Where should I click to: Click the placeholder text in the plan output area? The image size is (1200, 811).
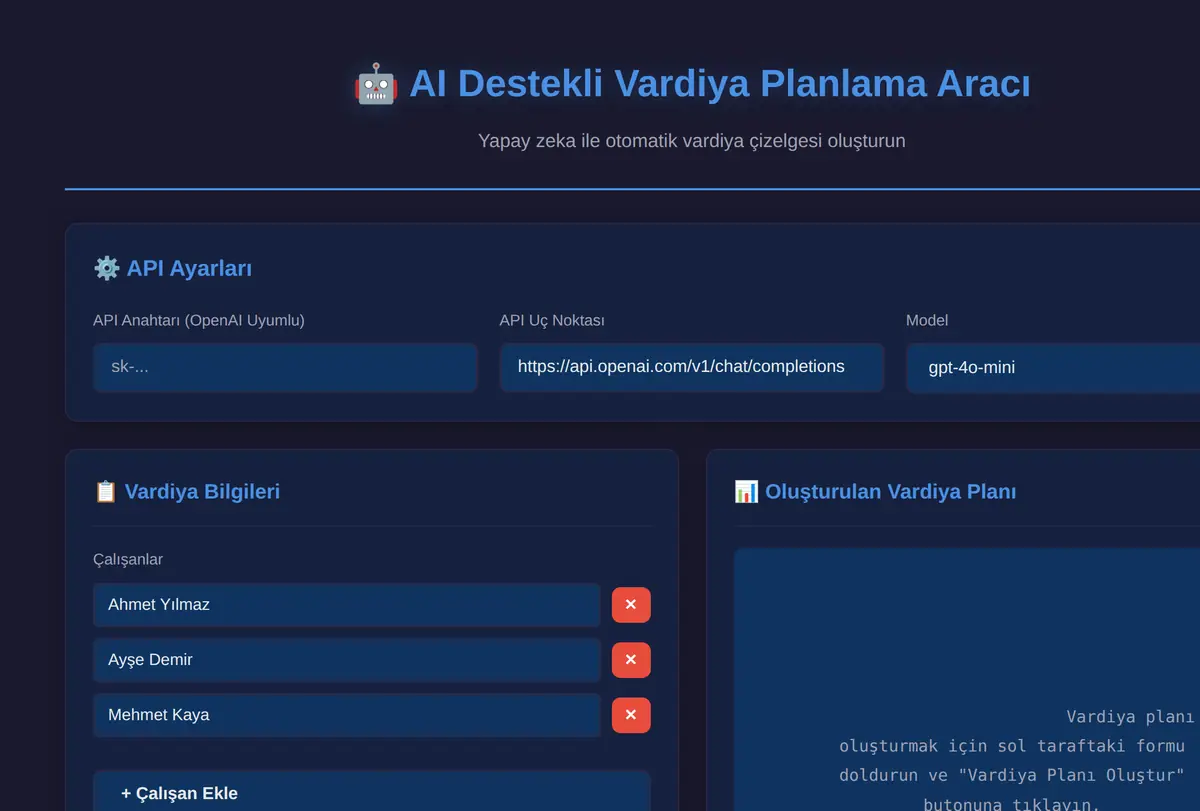1015,761
